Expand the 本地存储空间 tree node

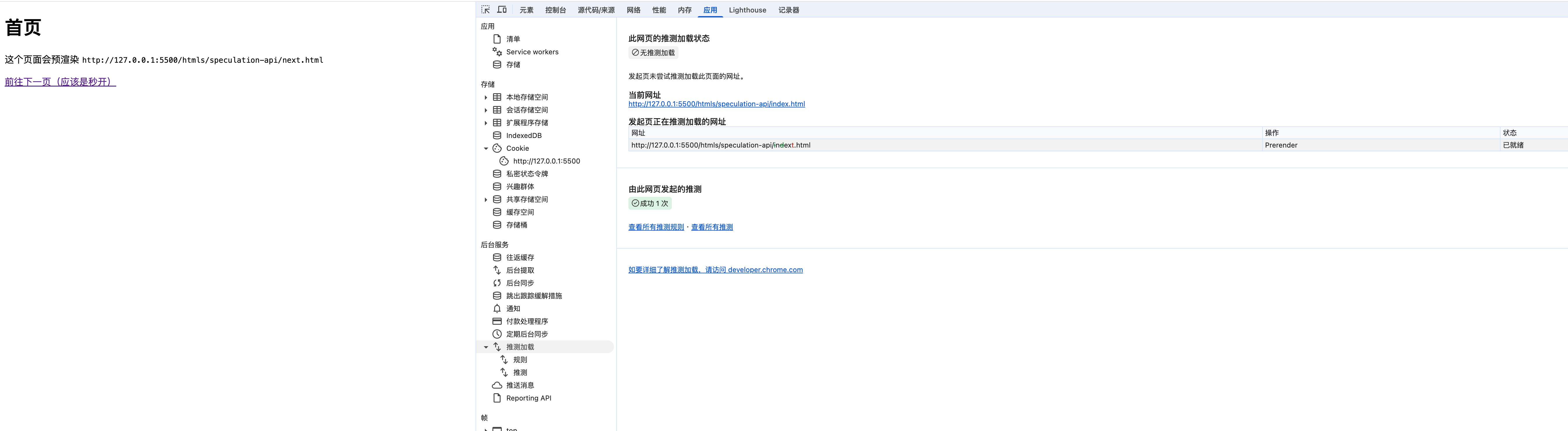(486, 97)
